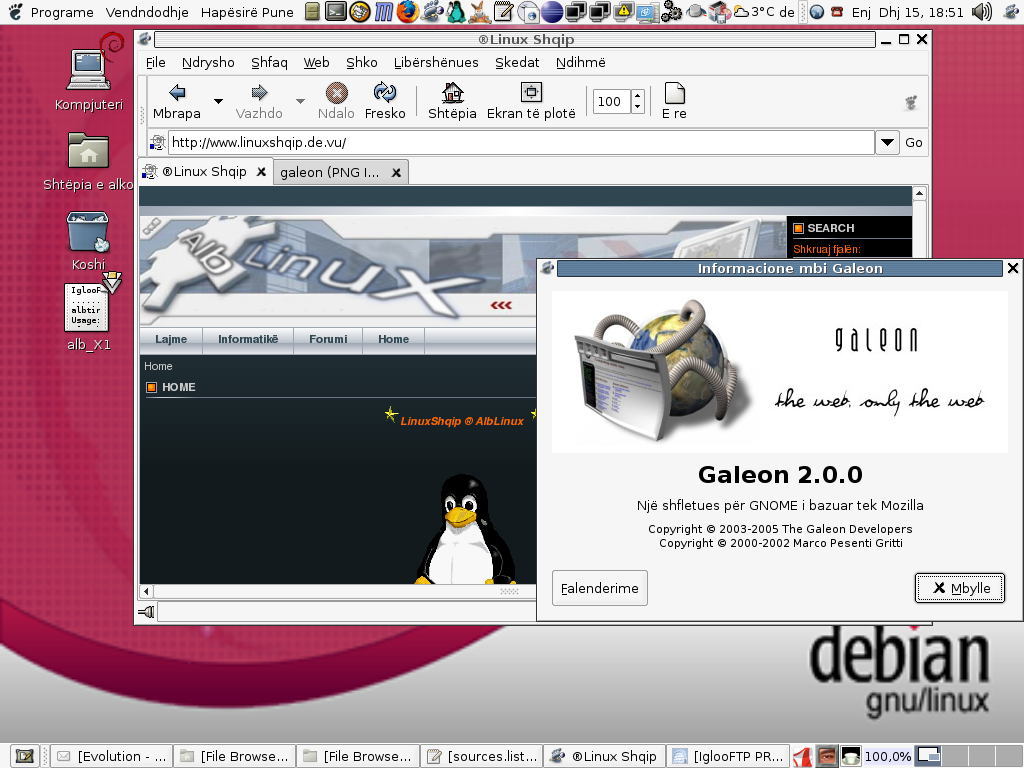Click the LinuxShqip @ AlbLinux text link
This screenshot has width=1024, height=768.
[462, 421]
